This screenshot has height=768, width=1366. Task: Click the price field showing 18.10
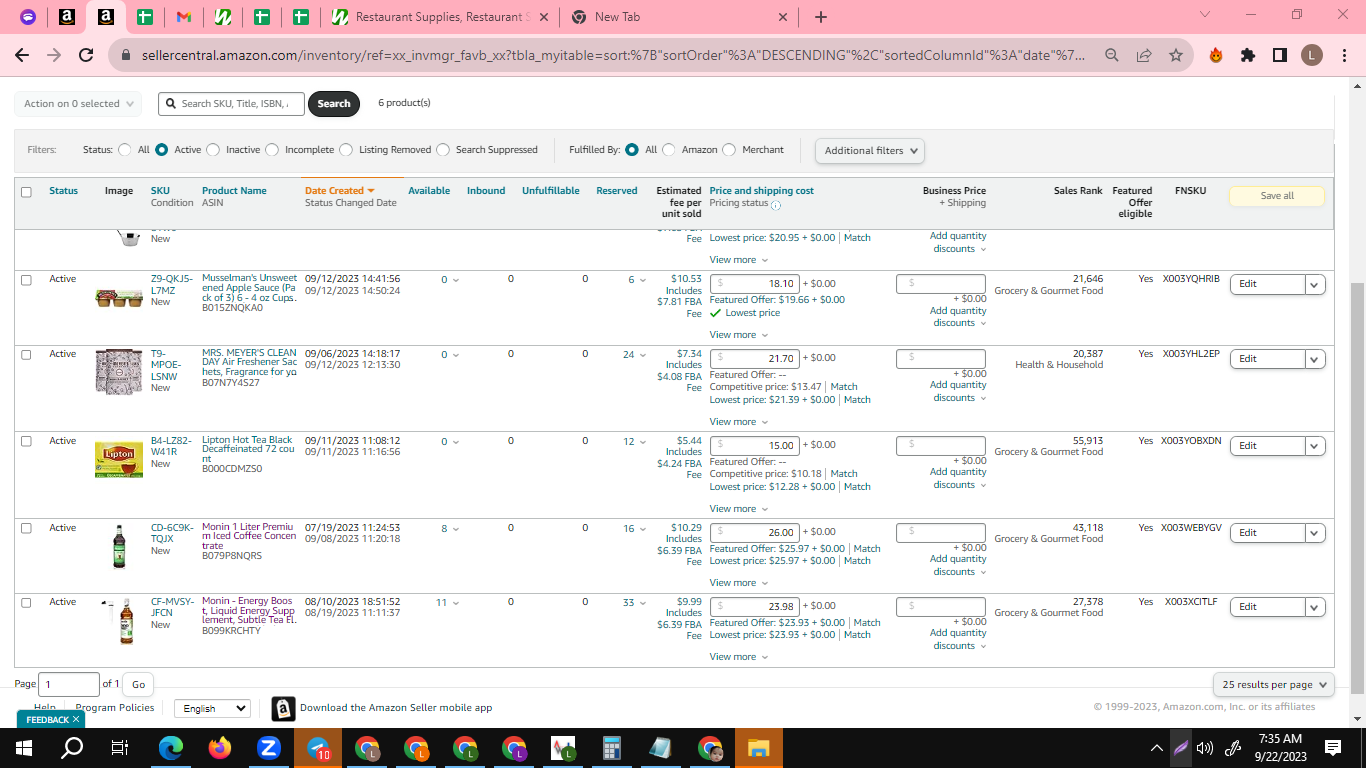point(754,284)
